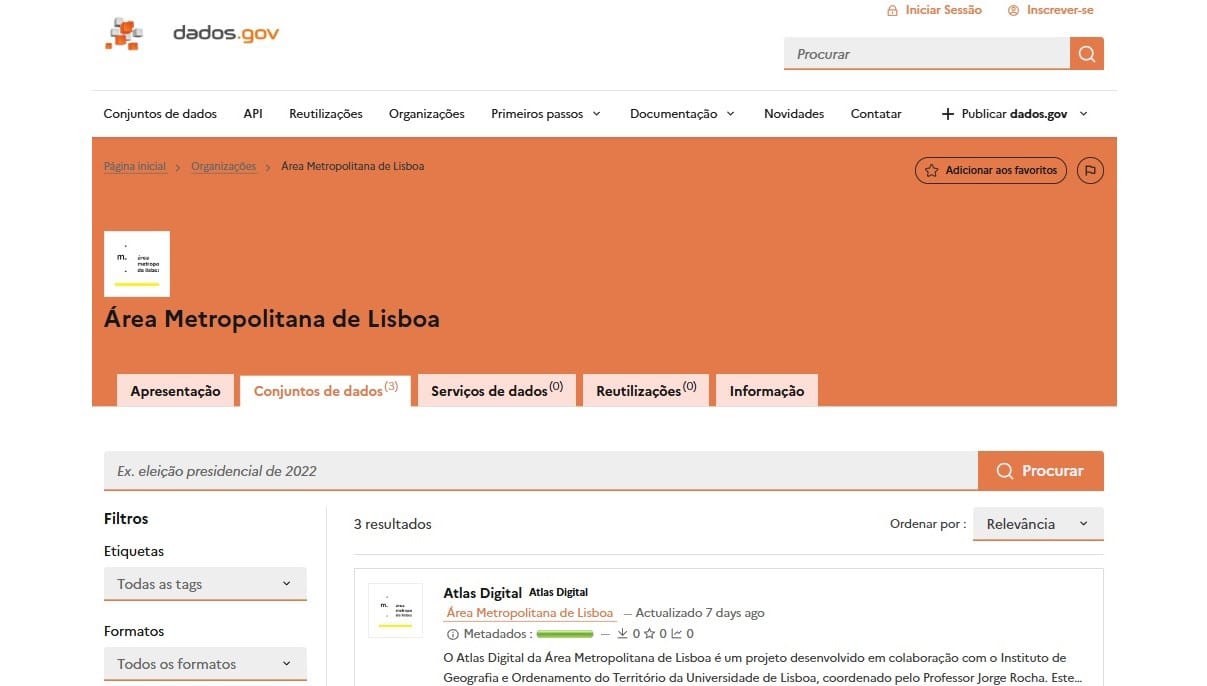Focus the header Procurar search field
The width and height of the screenshot is (1207, 686).
pos(927,54)
